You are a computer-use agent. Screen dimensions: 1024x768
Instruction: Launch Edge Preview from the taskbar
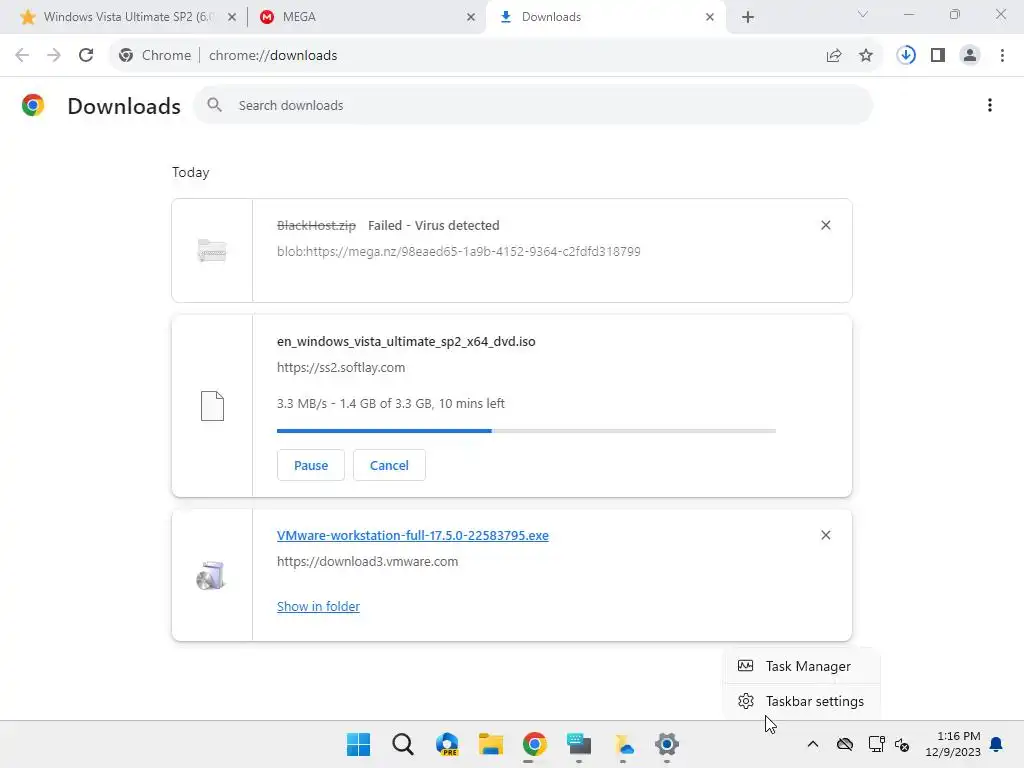pyautogui.click(x=447, y=744)
